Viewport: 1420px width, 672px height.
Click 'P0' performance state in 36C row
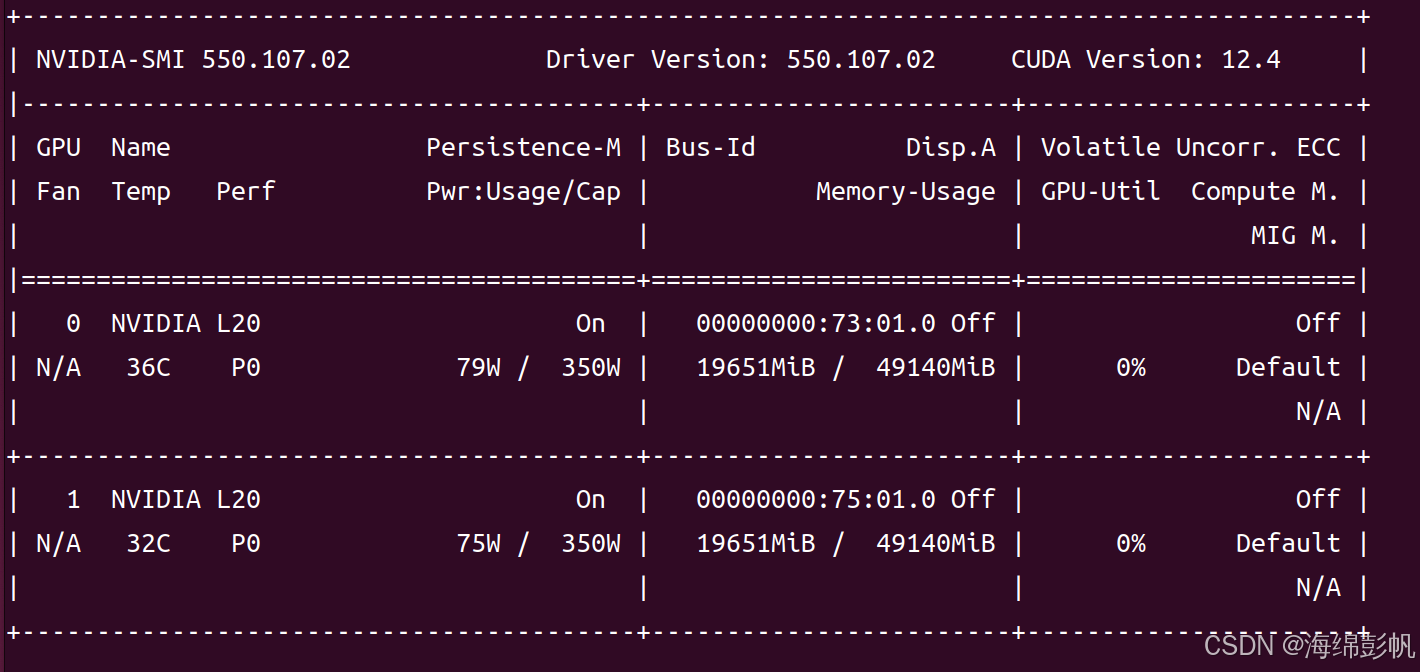tap(246, 368)
